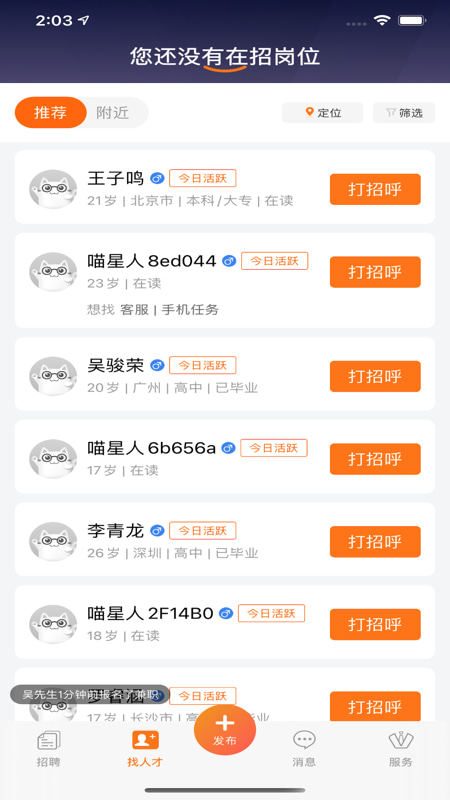Open the 筛选 filter options
The image size is (450, 800).
point(404,113)
